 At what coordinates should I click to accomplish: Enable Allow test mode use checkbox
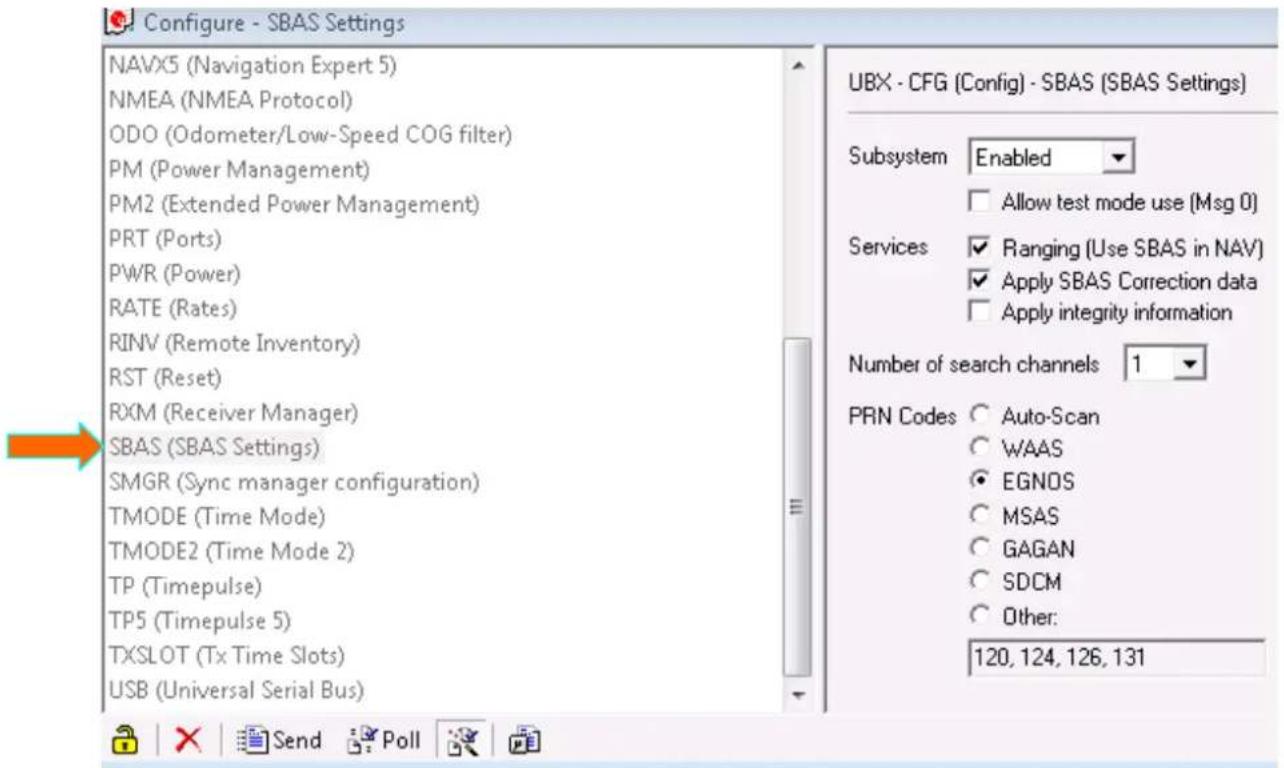pos(980,201)
